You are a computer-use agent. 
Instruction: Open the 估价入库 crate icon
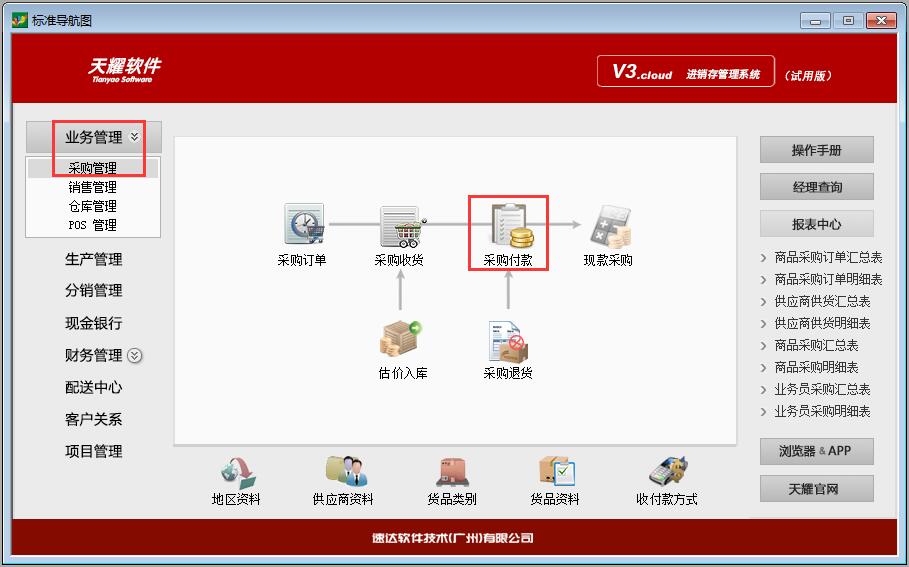[x=401, y=338]
